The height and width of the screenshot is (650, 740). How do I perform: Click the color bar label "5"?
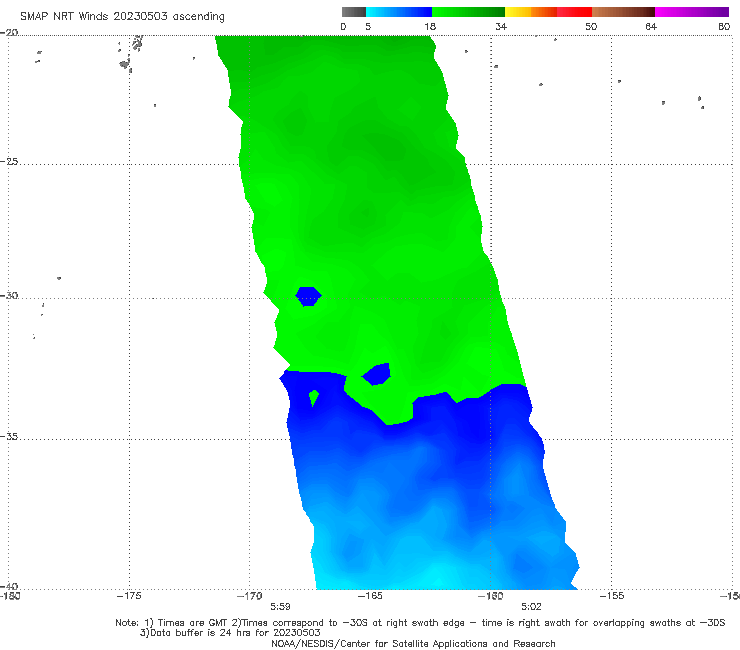tap(368, 26)
